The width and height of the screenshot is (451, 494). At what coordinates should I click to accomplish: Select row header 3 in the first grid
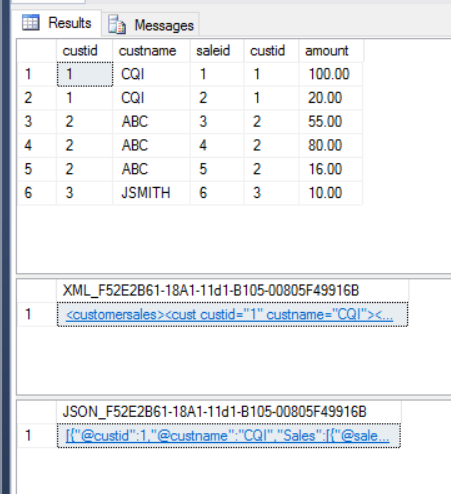37,122
